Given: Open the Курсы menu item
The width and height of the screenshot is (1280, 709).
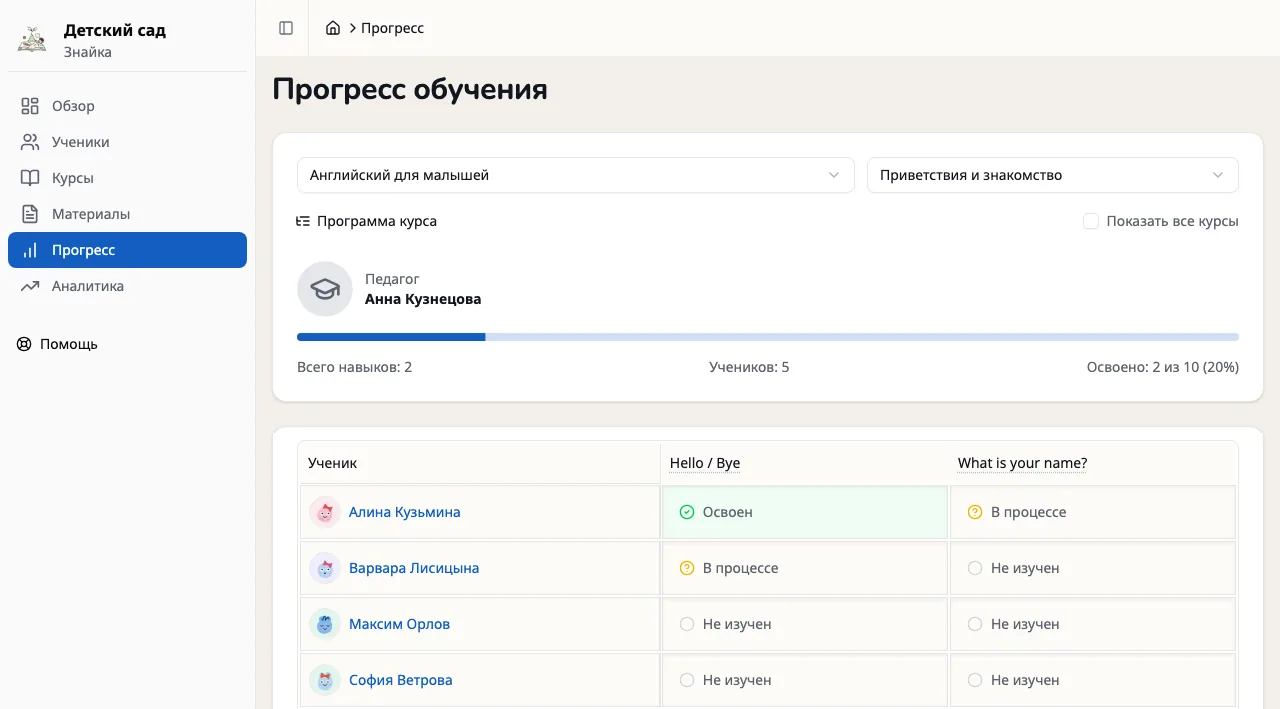Looking at the screenshot, I should pos(127,178).
